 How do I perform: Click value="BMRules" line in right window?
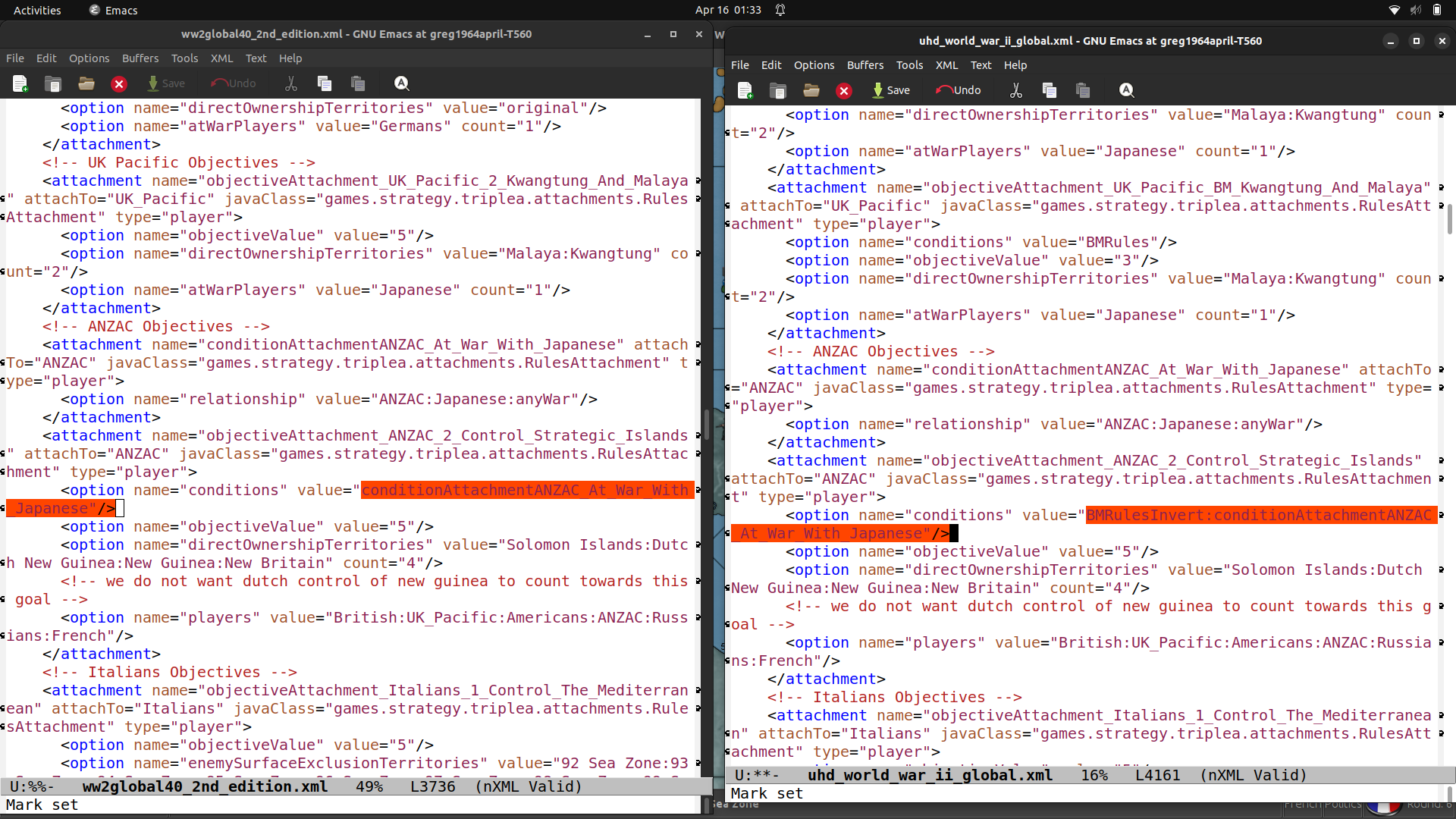tap(981, 242)
